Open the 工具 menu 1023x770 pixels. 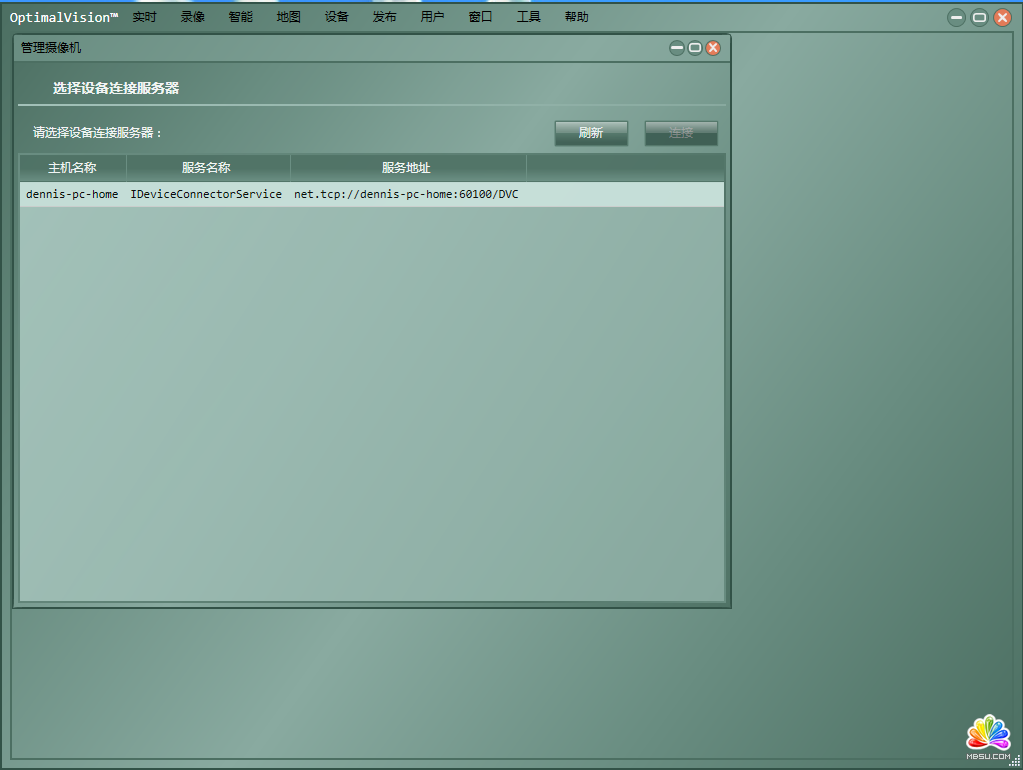(x=529, y=17)
